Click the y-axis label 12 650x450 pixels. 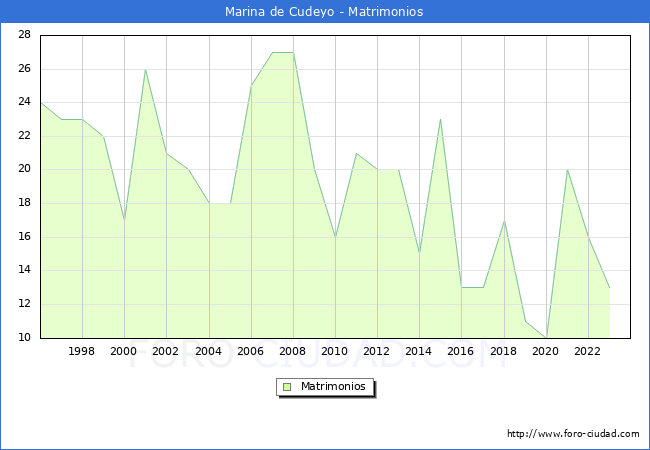(x=24, y=304)
